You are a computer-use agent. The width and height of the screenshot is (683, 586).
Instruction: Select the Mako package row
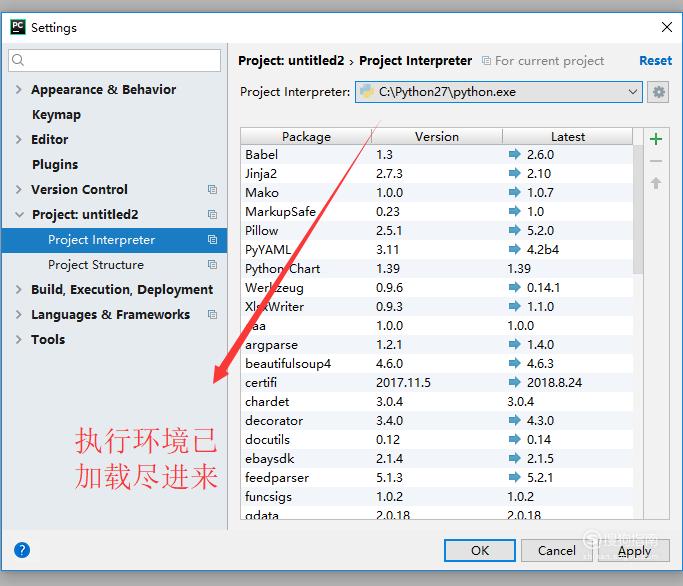[437, 192]
